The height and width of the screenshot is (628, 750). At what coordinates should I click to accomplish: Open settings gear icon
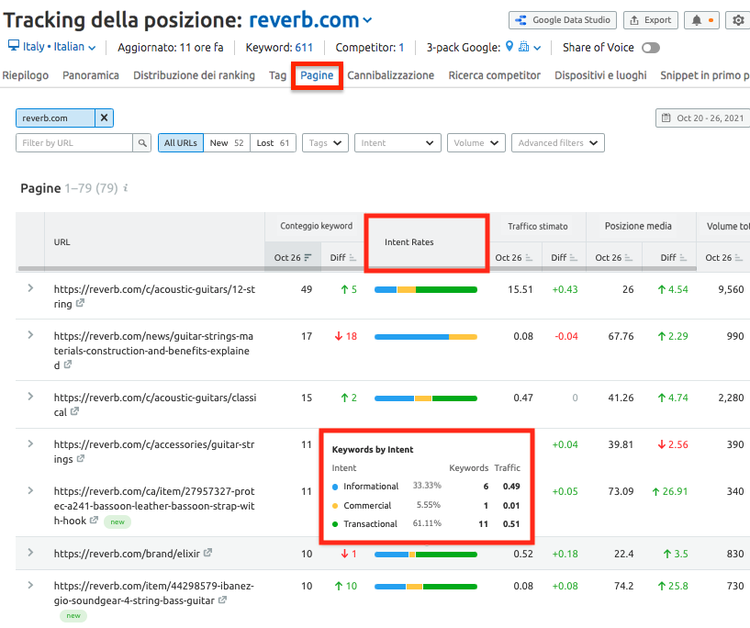pyautogui.click(x=738, y=20)
